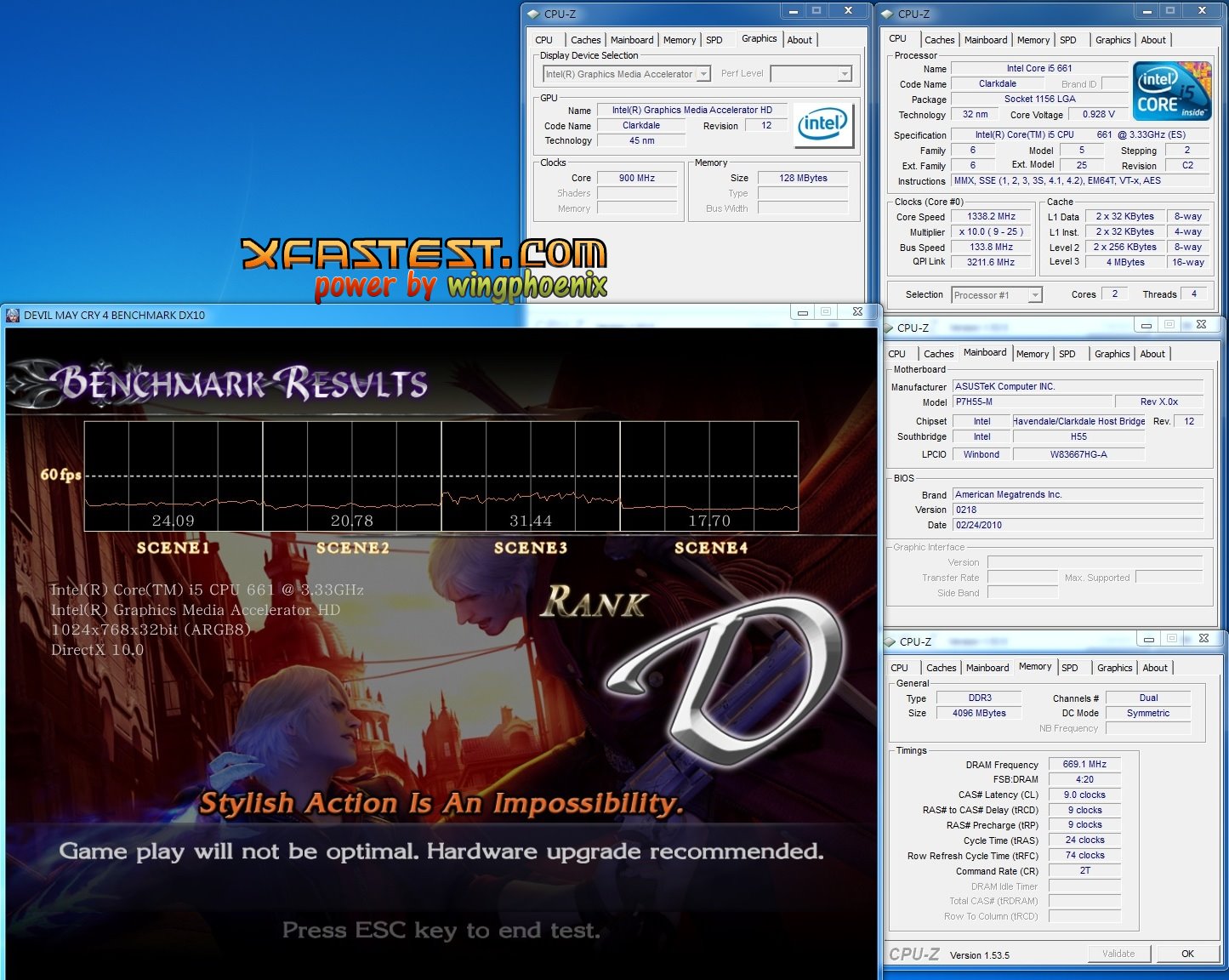Switch to Caches tab in Graphics CPU-Z window
Screen dimensions: 1229x980
pos(586,40)
